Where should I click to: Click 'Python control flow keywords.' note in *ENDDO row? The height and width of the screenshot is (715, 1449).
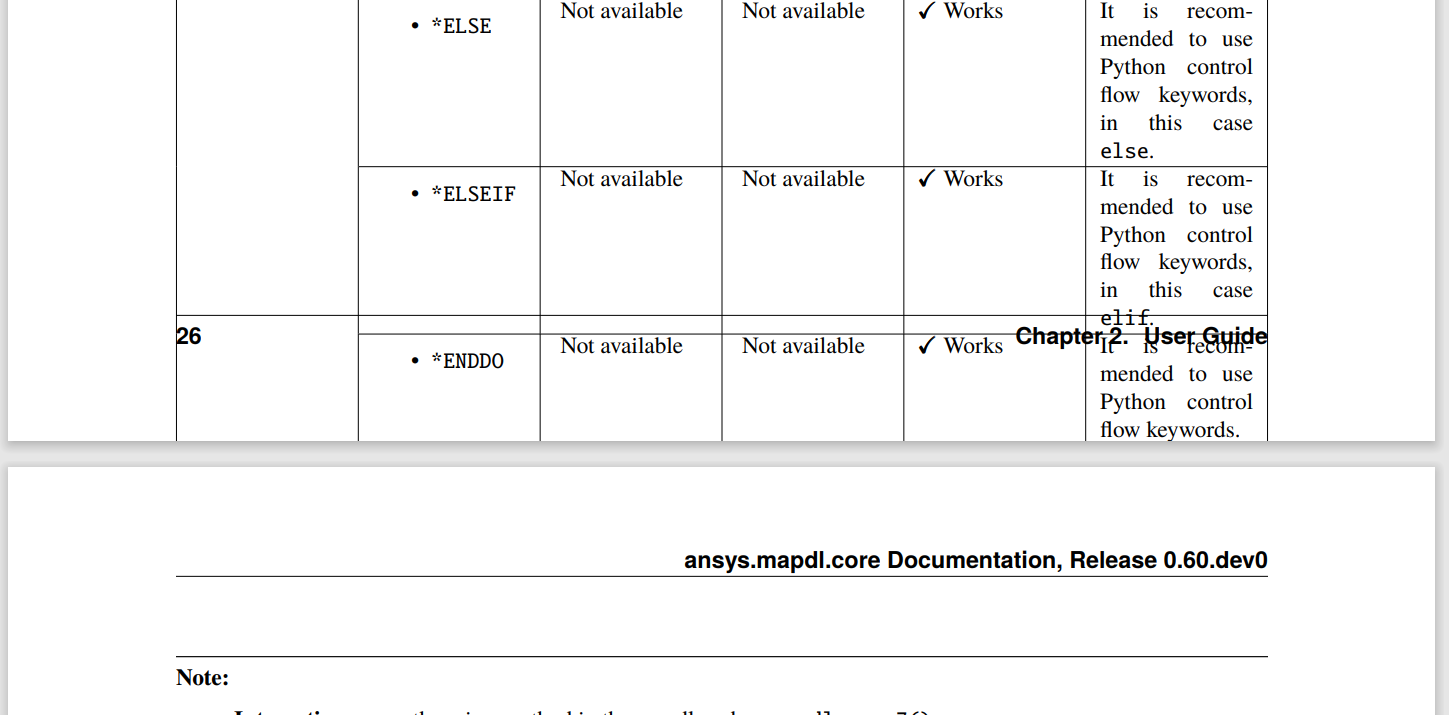(x=1176, y=416)
